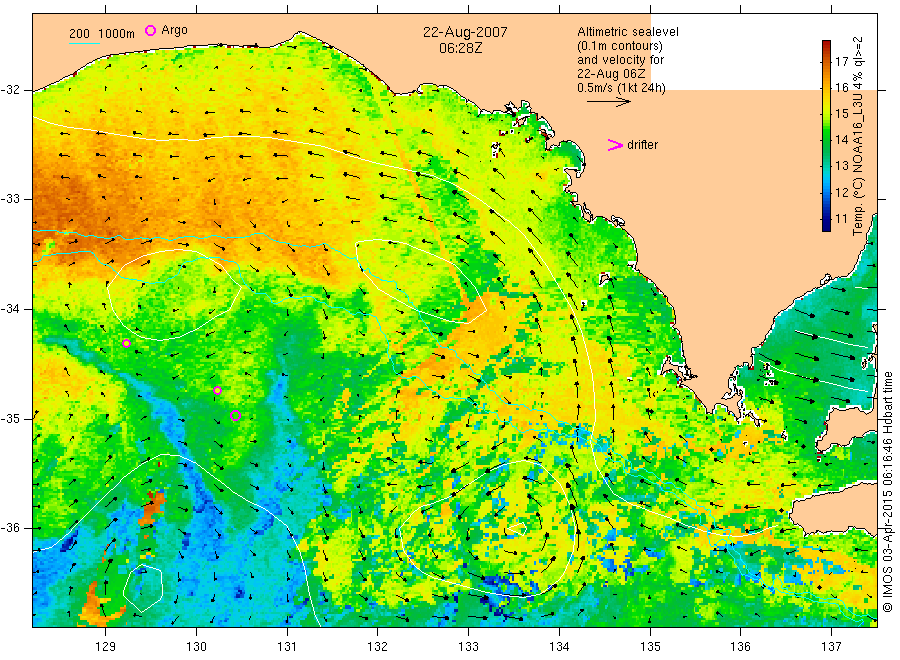900x660 pixels.
Task: Click the '0.5m/s (1kt 24h)' label
Action: click(x=621, y=88)
